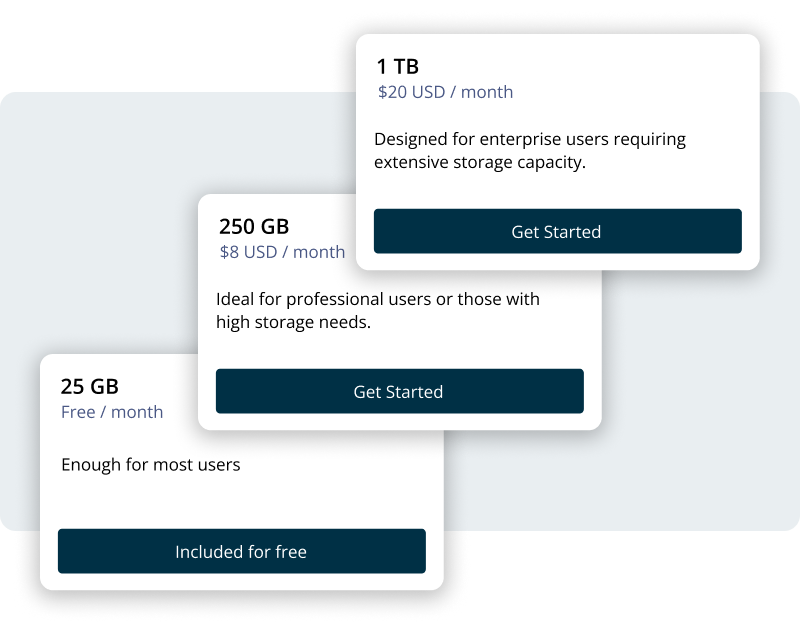800x624 pixels.
Task: Click the 'extensive storage capacity.' text line
Action: (479, 162)
